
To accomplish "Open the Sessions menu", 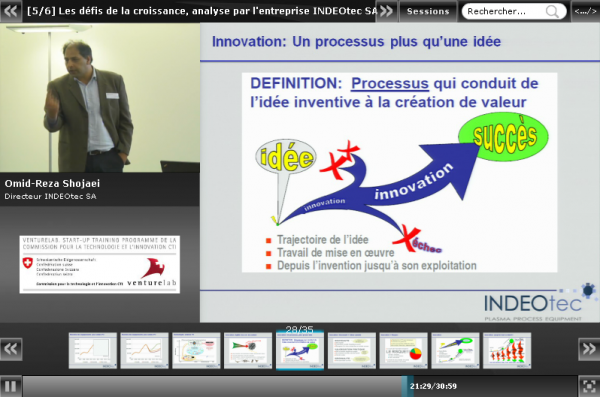I will (x=428, y=11).
